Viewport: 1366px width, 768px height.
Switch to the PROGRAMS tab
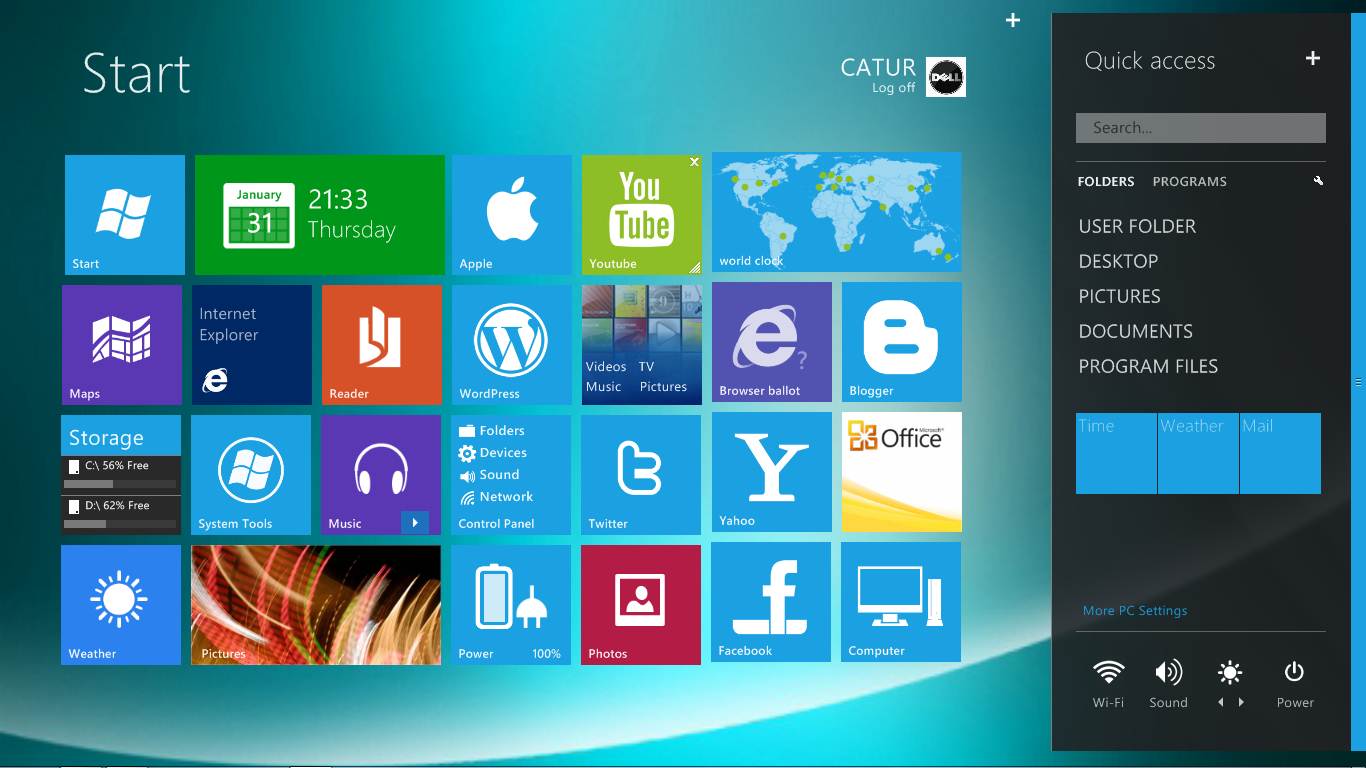pyautogui.click(x=1190, y=182)
